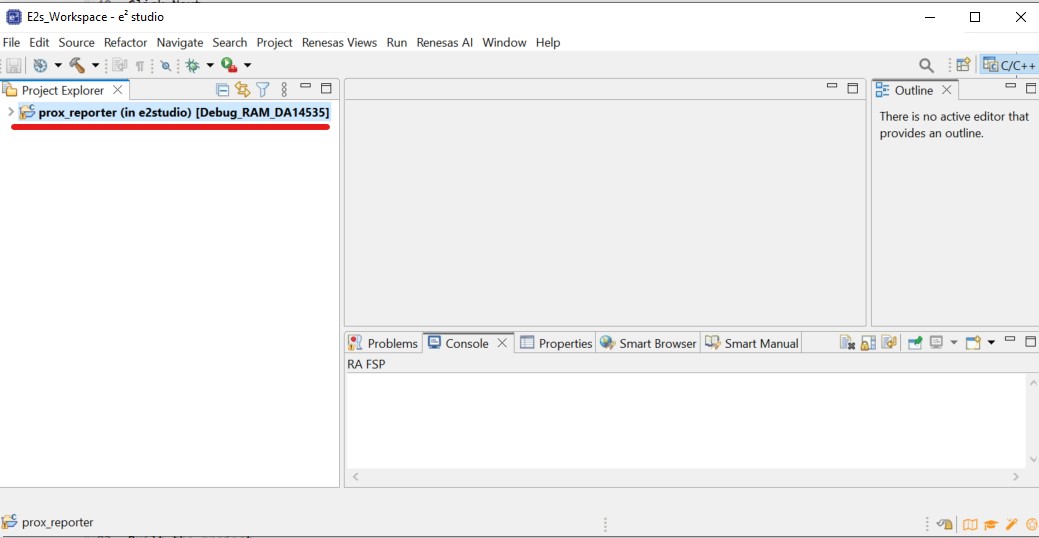Close the Outline view
The image size is (1039, 538).
click(x=946, y=89)
